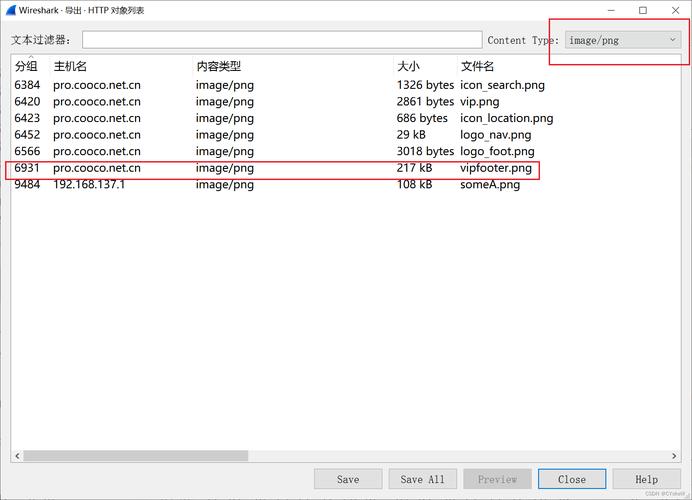The width and height of the screenshot is (692, 500).
Task: Click the scrollbar left arrow
Action: click(17, 456)
